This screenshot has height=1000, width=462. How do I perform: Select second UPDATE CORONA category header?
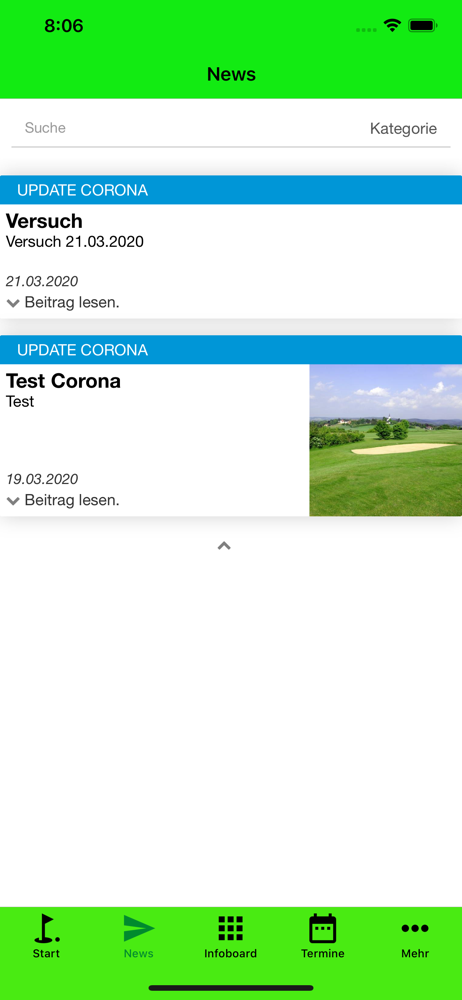(231, 349)
